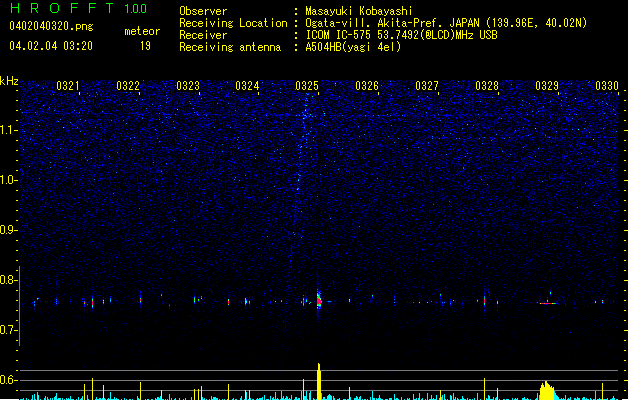This screenshot has width=629, height=400.
Task: Click the 0327 time marker
Action: (x=427, y=86)
